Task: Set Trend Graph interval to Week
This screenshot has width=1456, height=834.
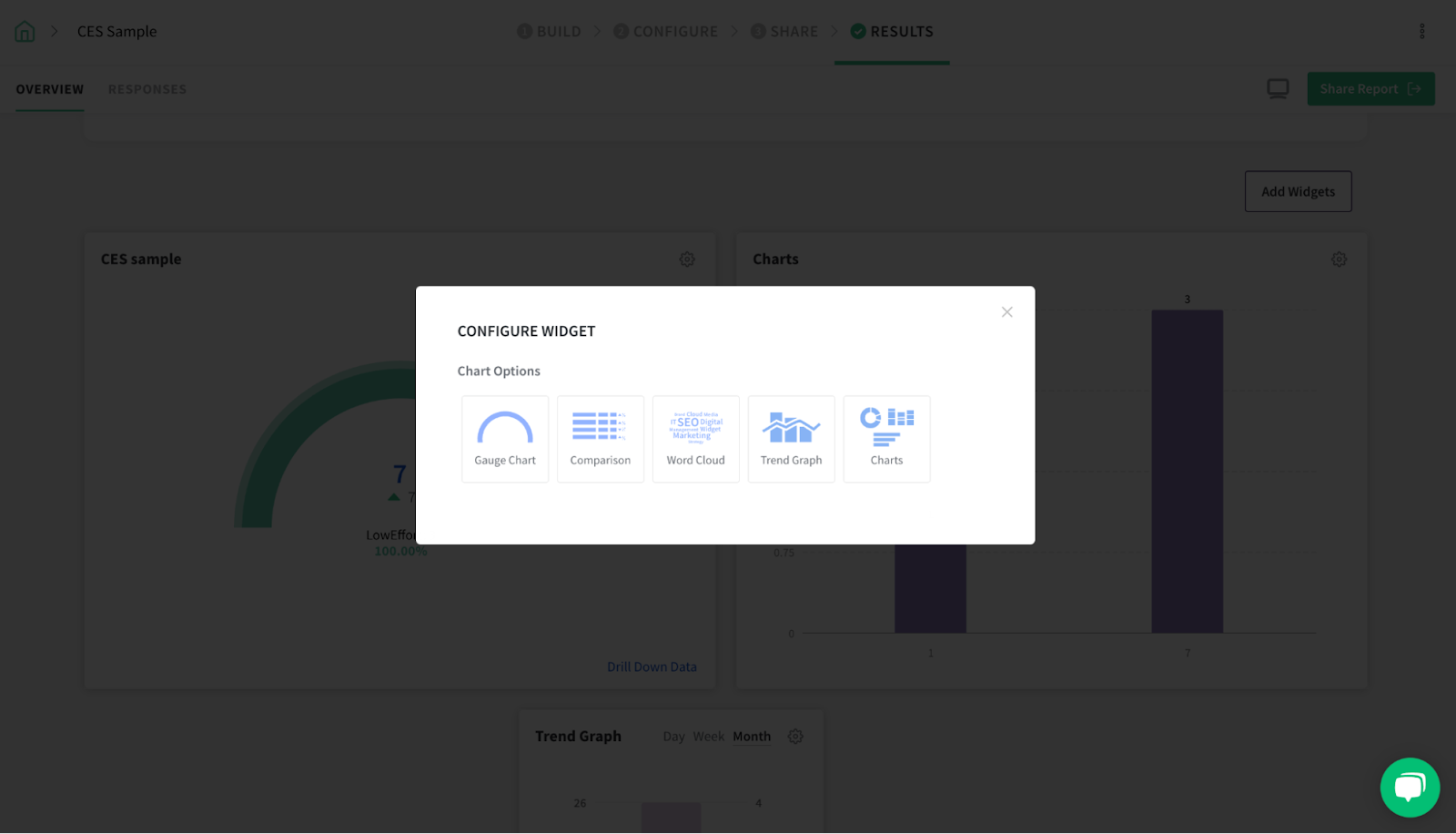Action: click(709, 737)
